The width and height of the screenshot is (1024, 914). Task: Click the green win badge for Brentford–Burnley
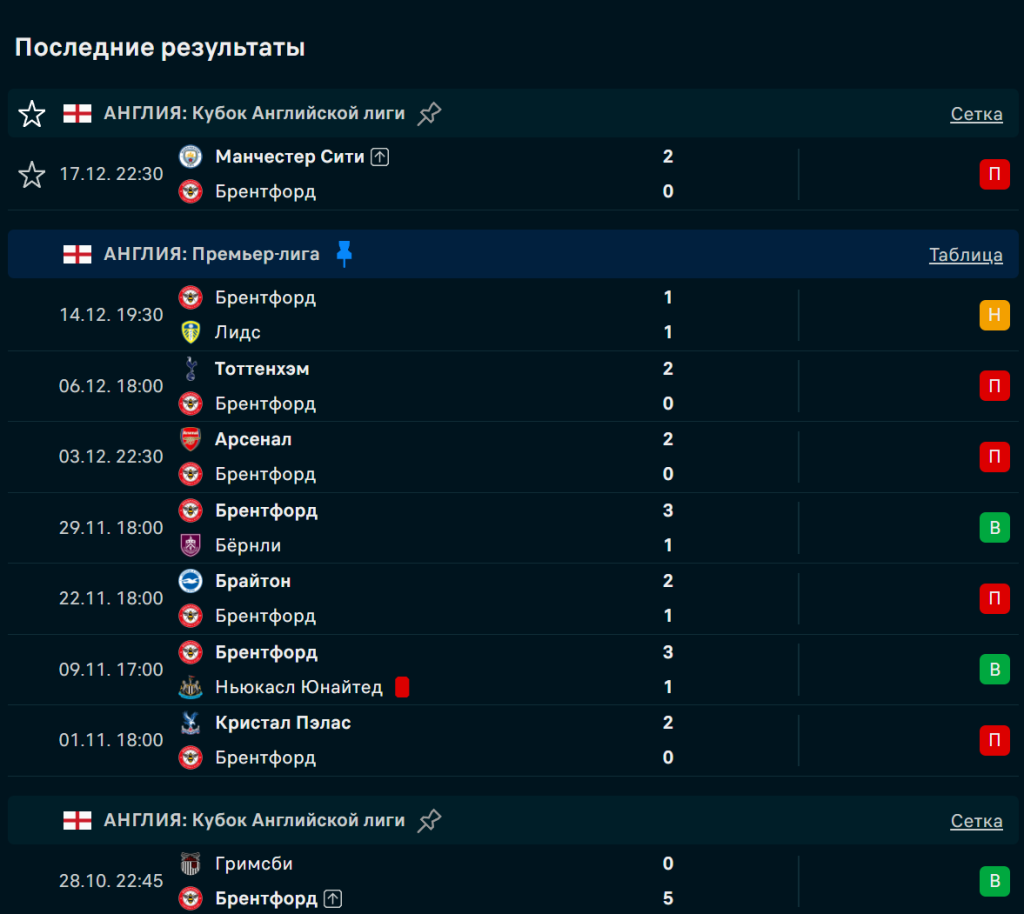click(x=994, y=527)
